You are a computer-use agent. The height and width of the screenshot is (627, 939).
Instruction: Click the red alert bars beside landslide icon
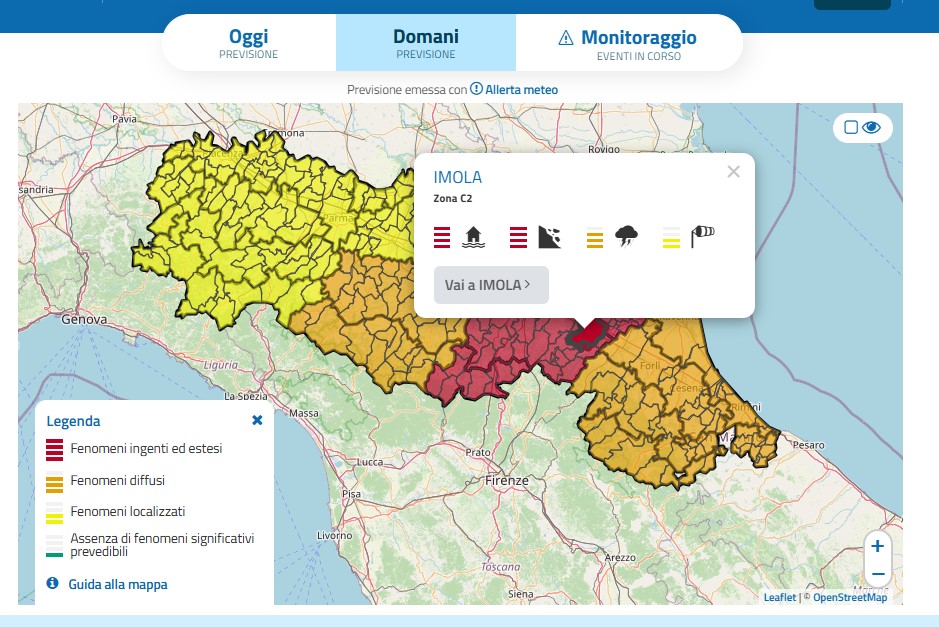click(x=519, y=237)
